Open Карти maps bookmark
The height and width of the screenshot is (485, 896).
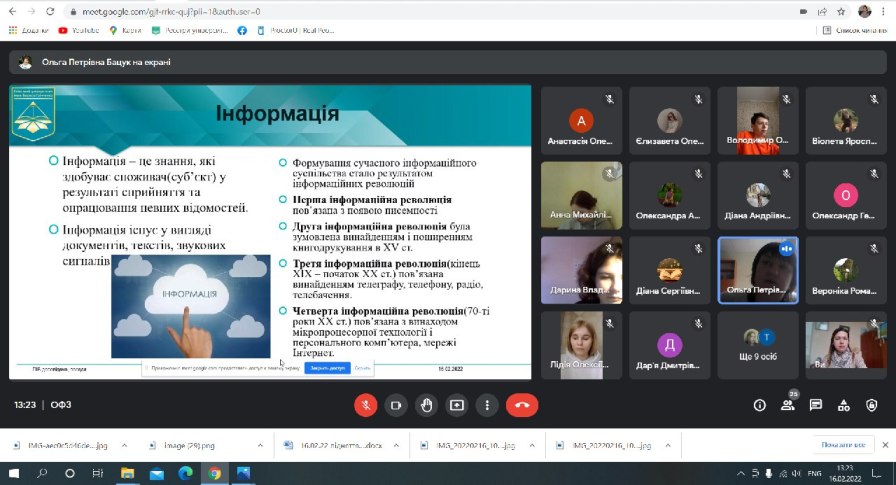point(125,30)
